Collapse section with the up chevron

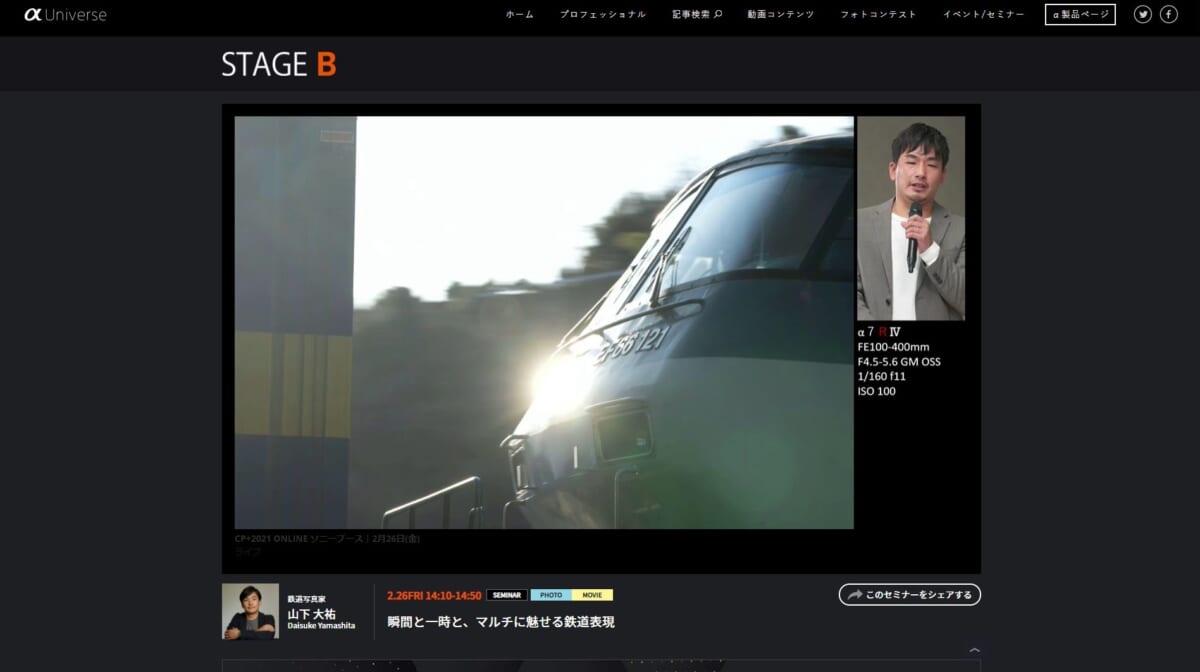tap(974, 650)
